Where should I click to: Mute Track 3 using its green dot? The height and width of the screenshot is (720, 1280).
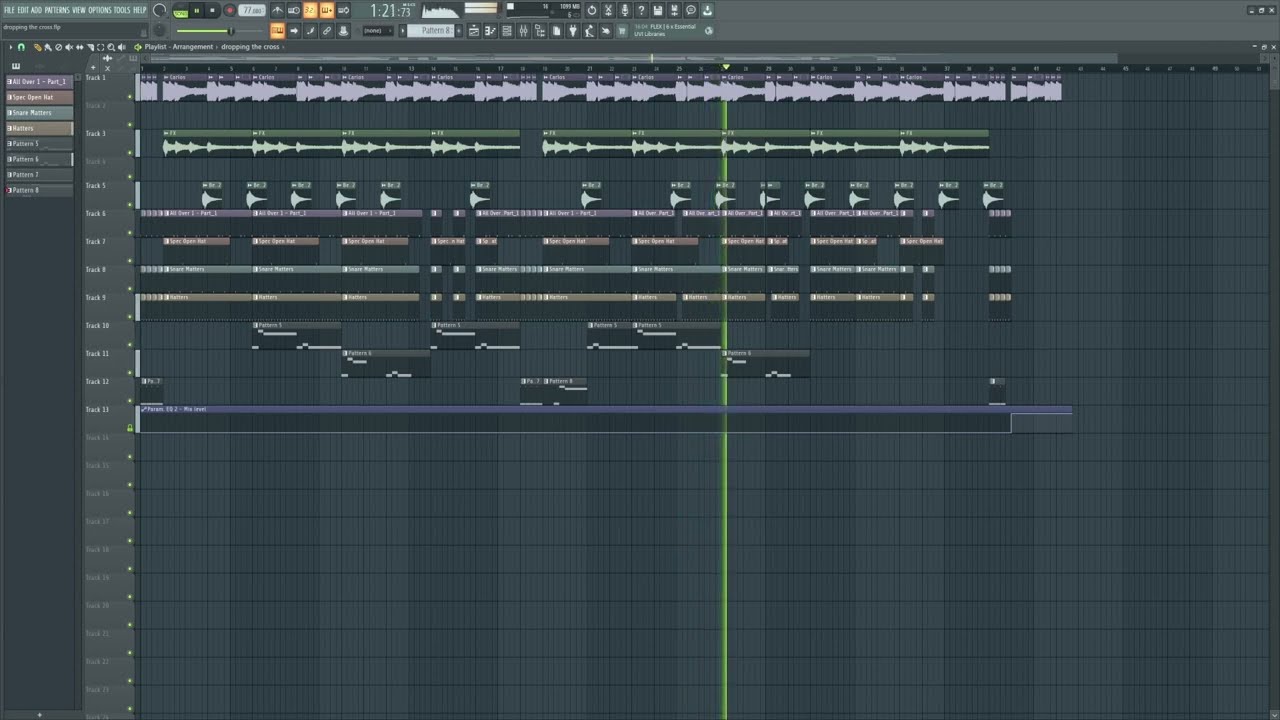point(130,153)
